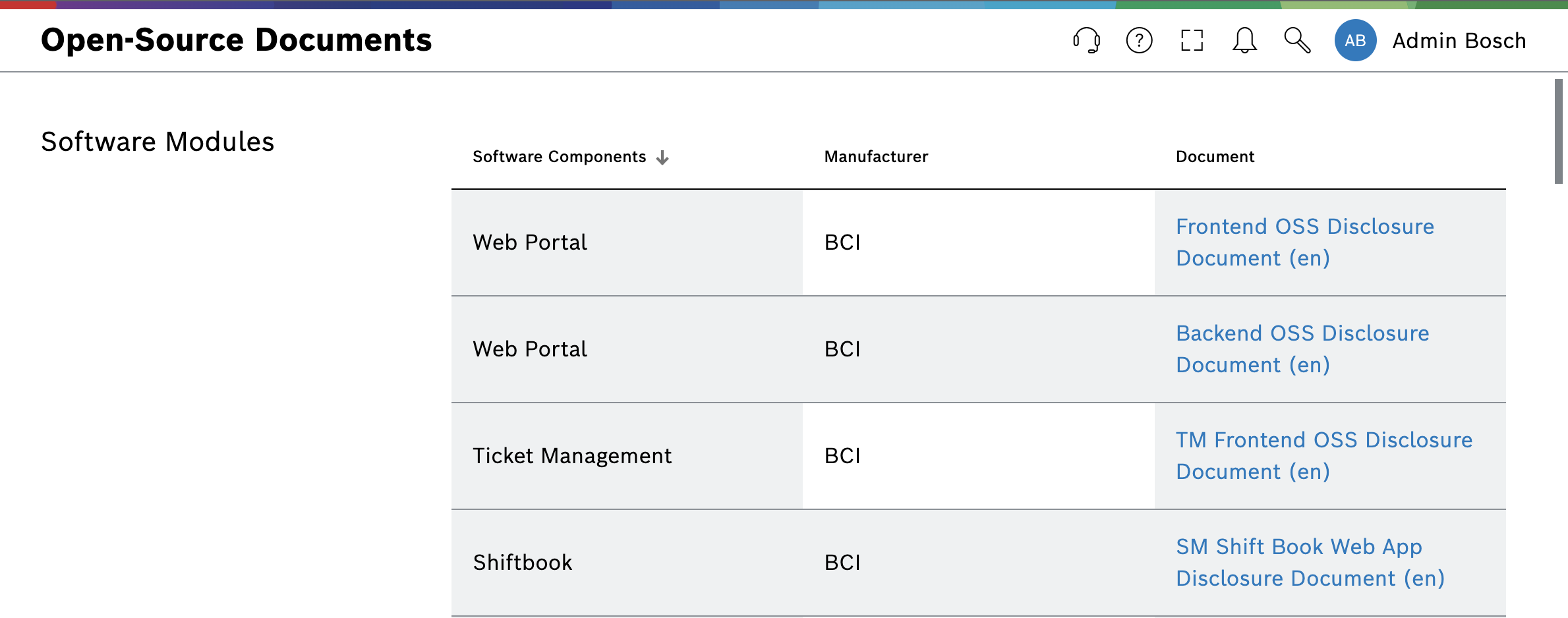Open the Admin Bosch user menu

tap(1459, 41)
